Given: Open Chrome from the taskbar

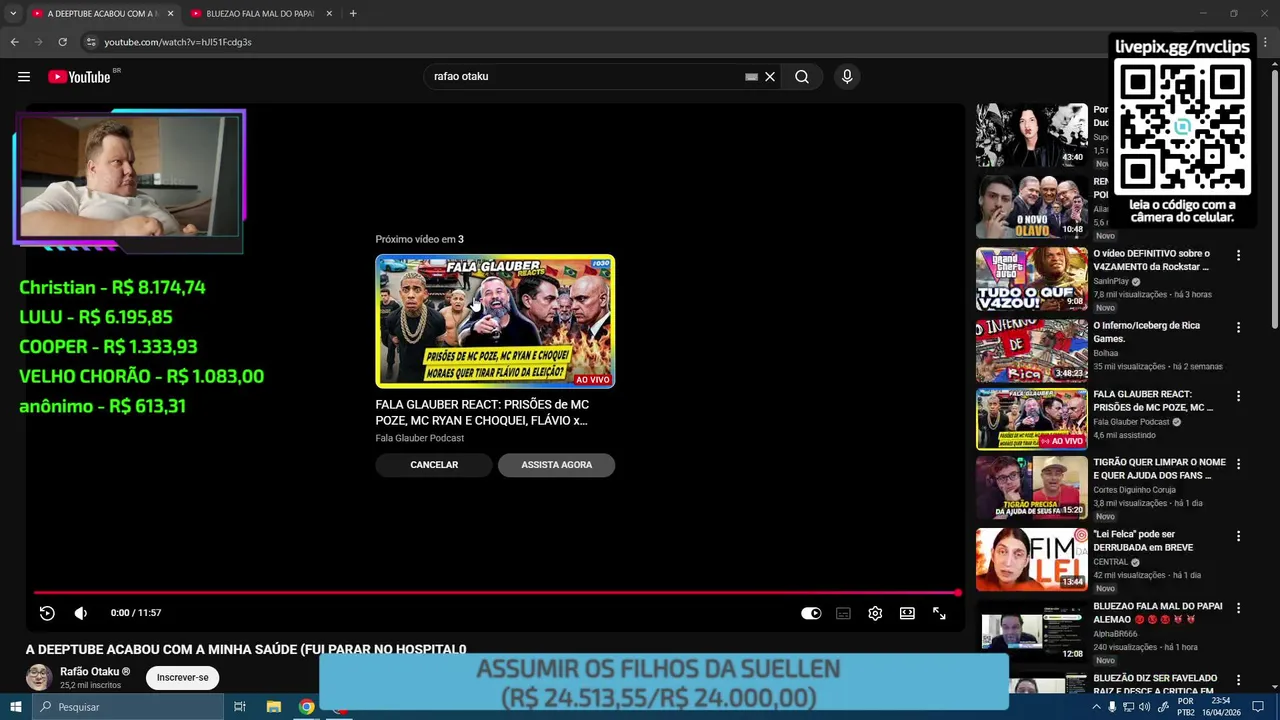Looking at the screenshot, I should click(307, 707).
